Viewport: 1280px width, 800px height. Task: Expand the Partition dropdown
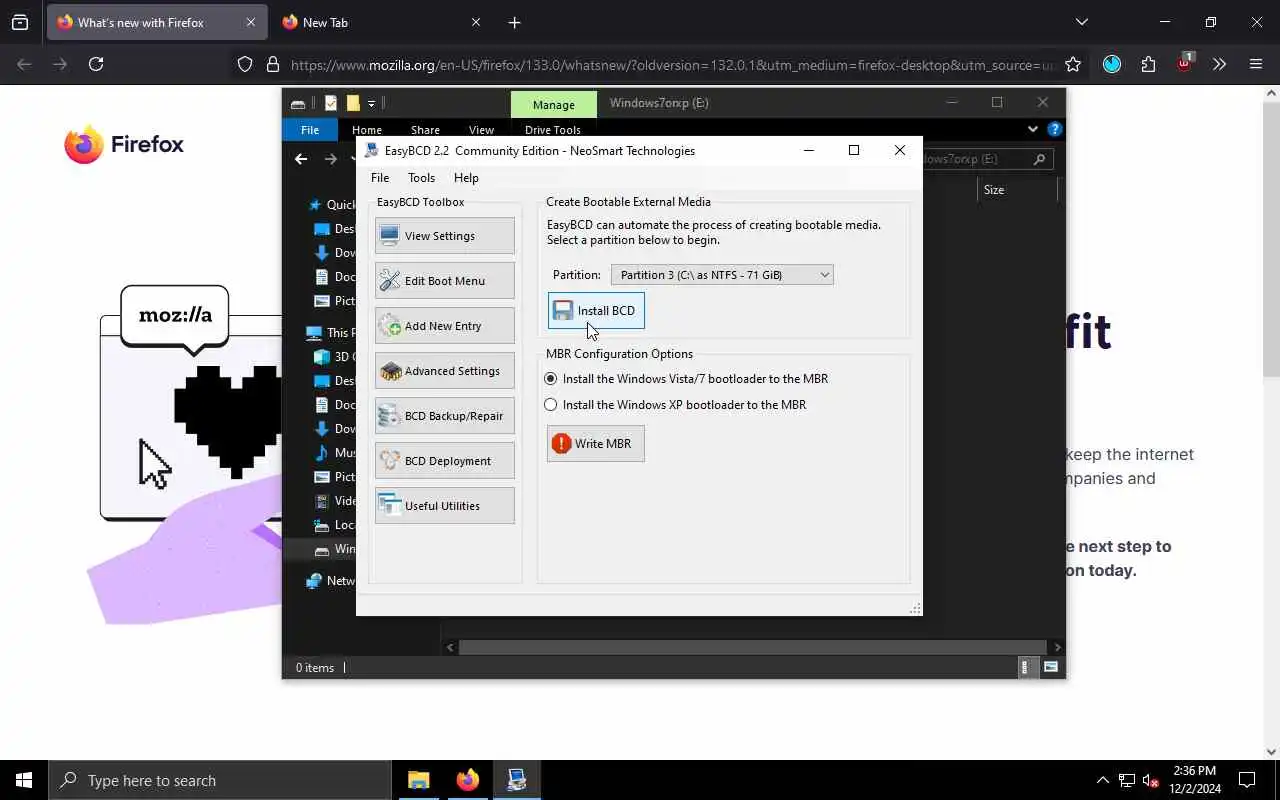(722, 275)
